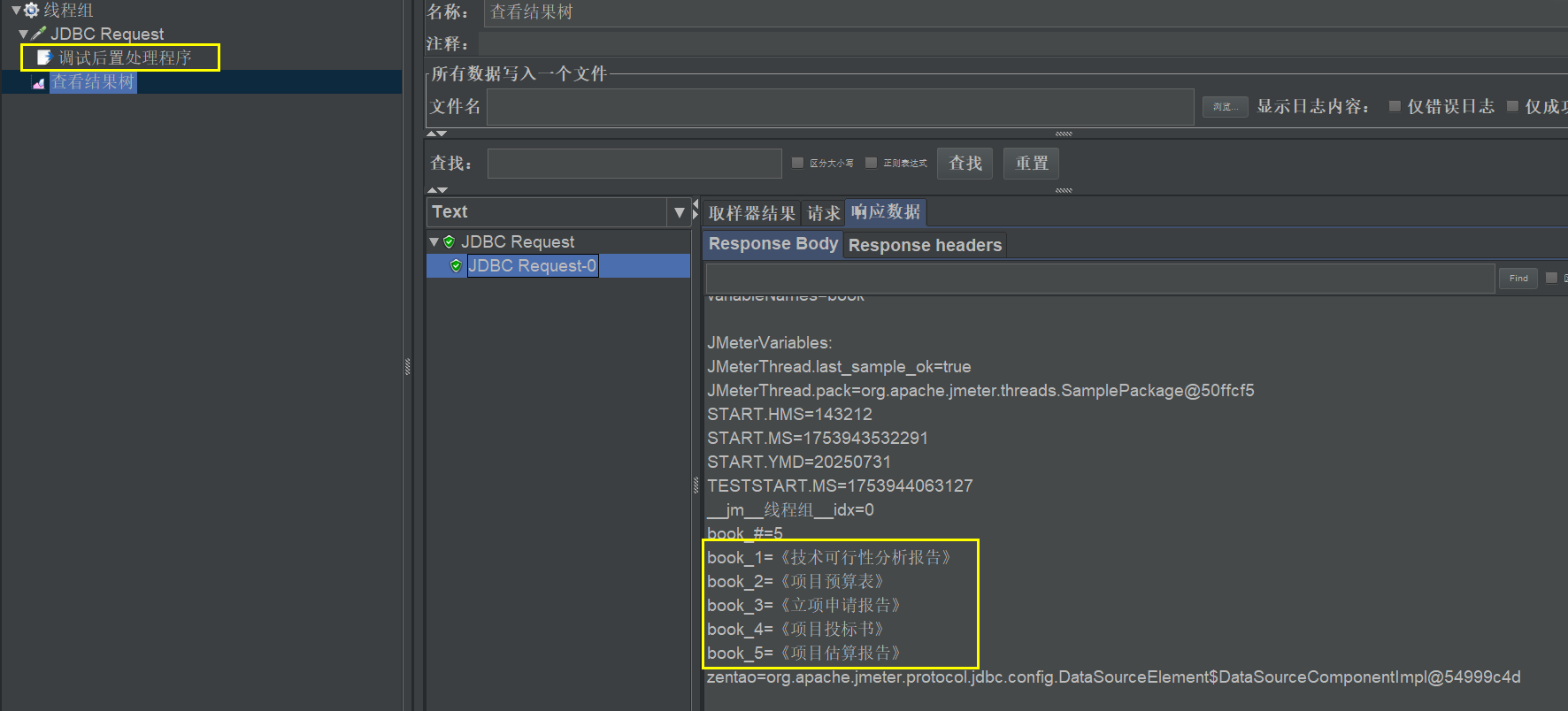Open the Response headers sub-tab
This screenshot has height=711, width=1568.
[925, 245]
